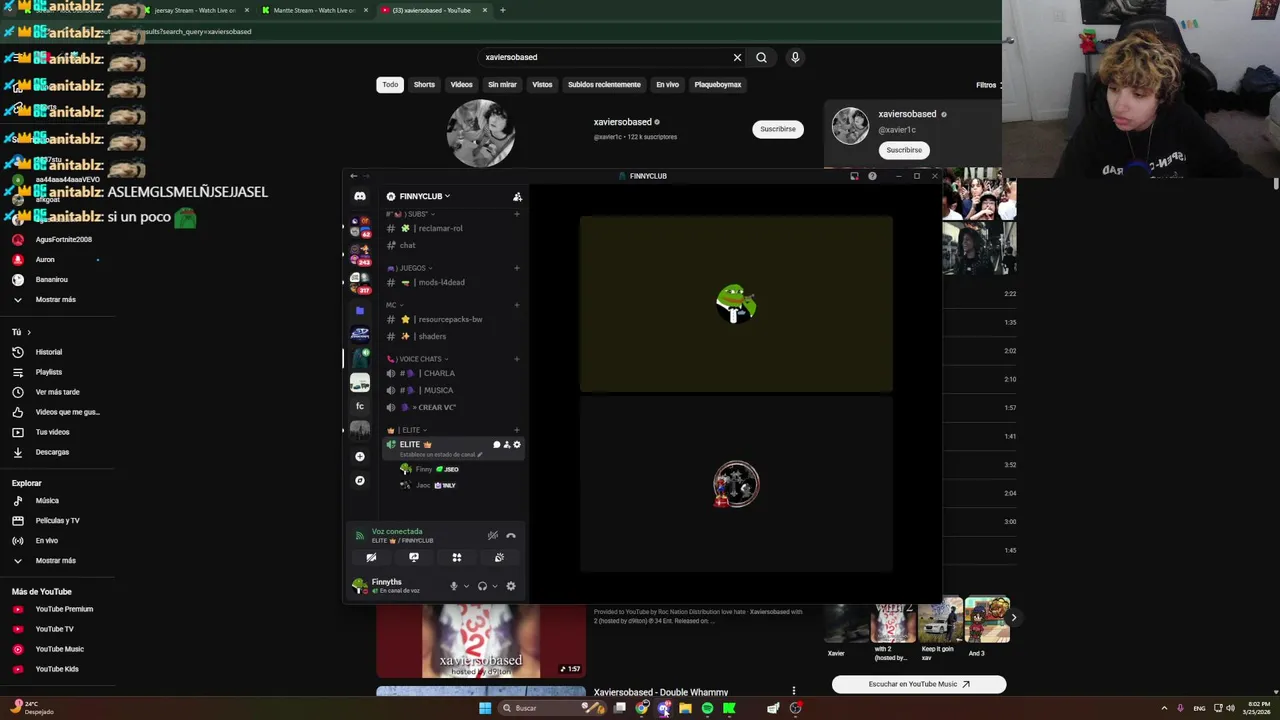This screenshot has width=1280, height=720.
Task: Add a channel to the JUEGOS category
Action: tap(517, 268)
